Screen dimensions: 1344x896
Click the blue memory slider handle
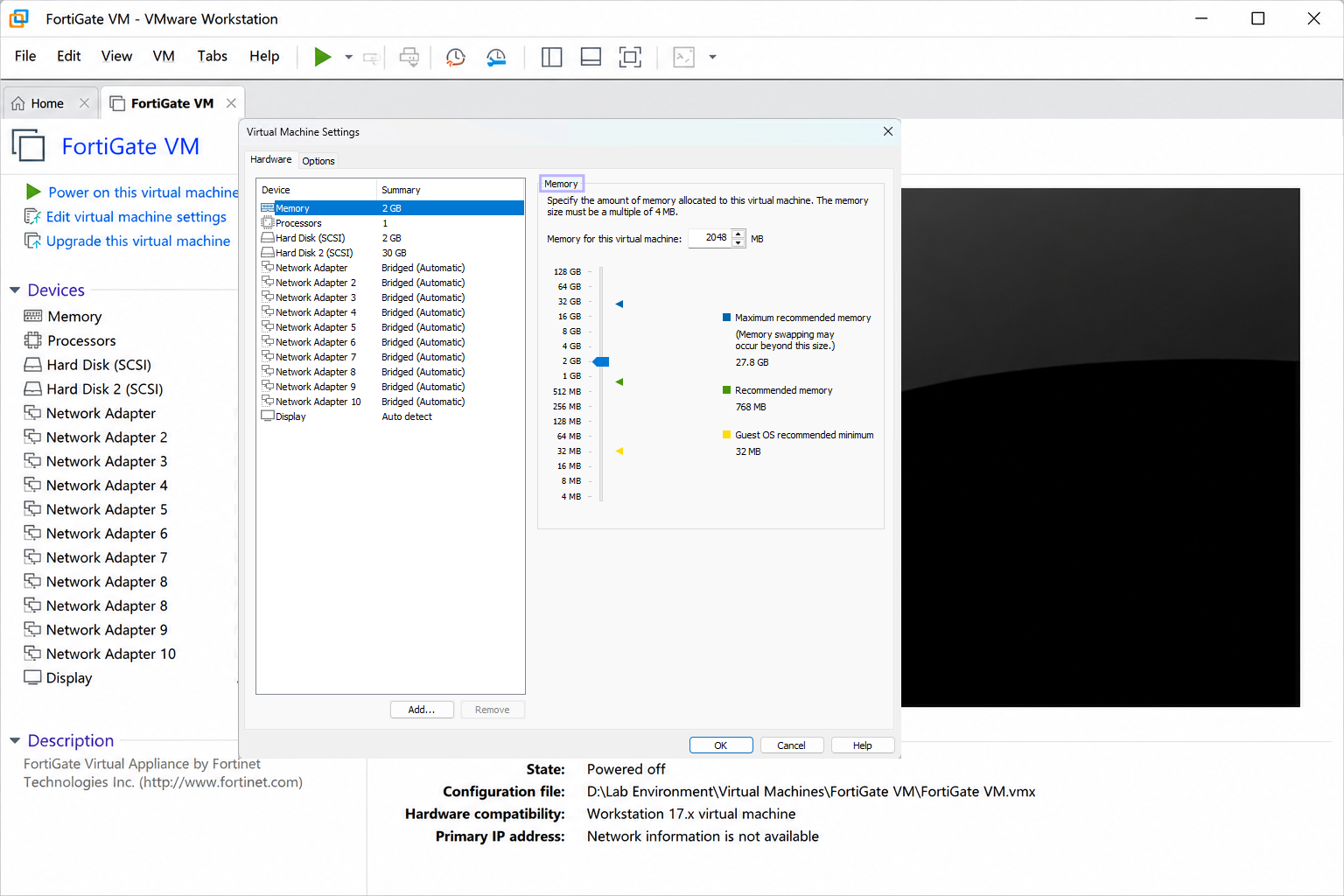pos(601,361)
